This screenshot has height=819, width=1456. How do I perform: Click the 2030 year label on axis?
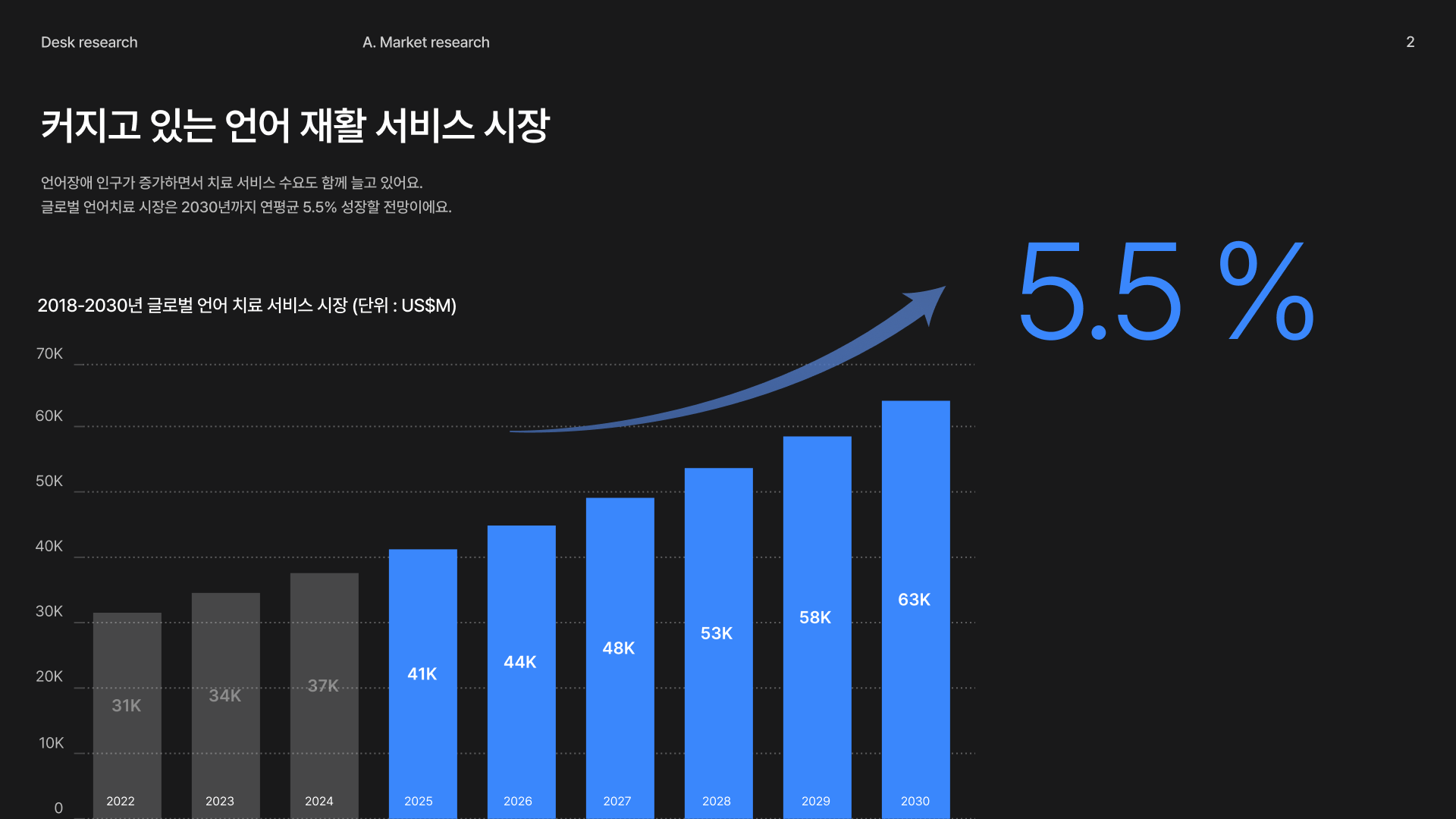pyautogui.click(x=915, y=801)
